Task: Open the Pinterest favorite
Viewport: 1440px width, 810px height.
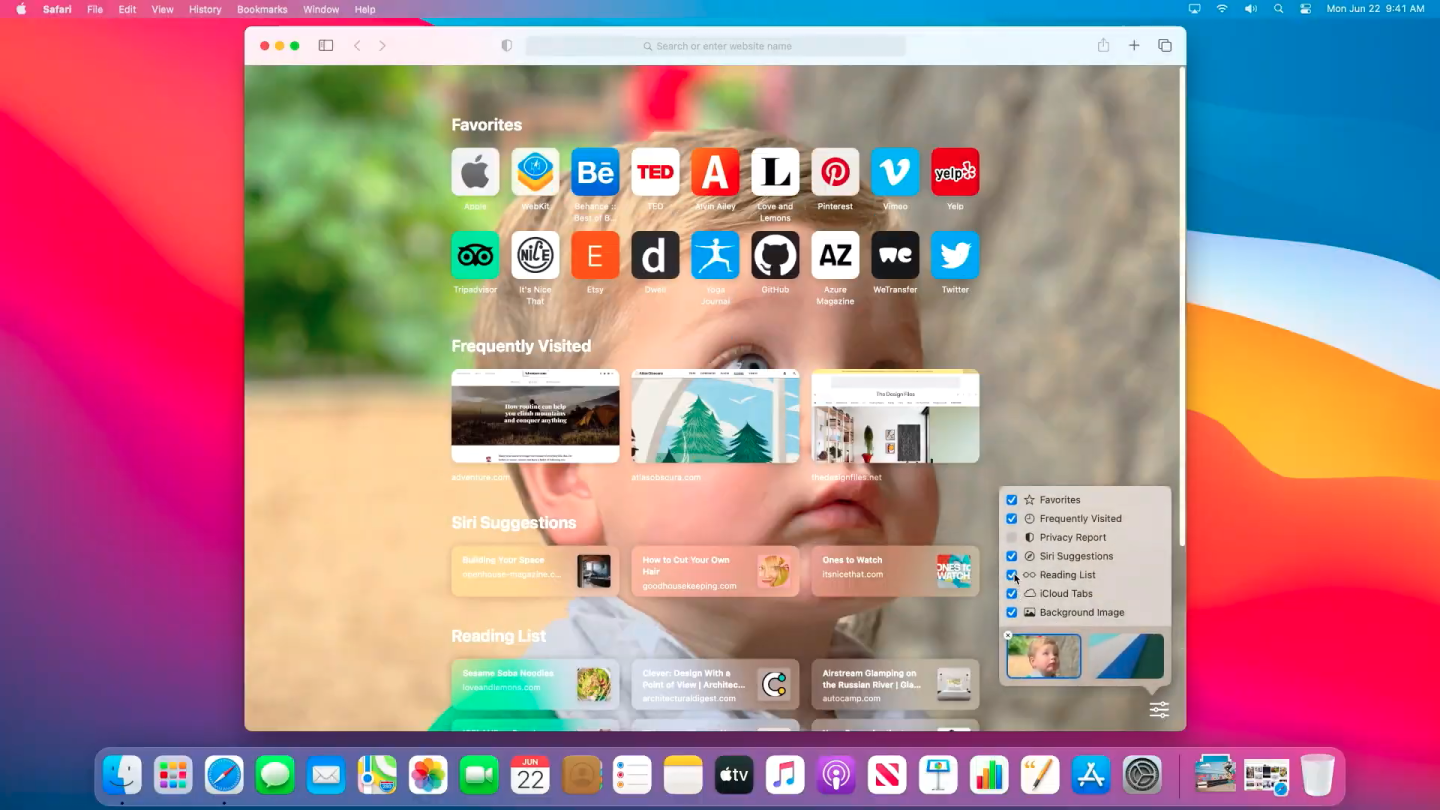Action: click(x=835, y=171)
